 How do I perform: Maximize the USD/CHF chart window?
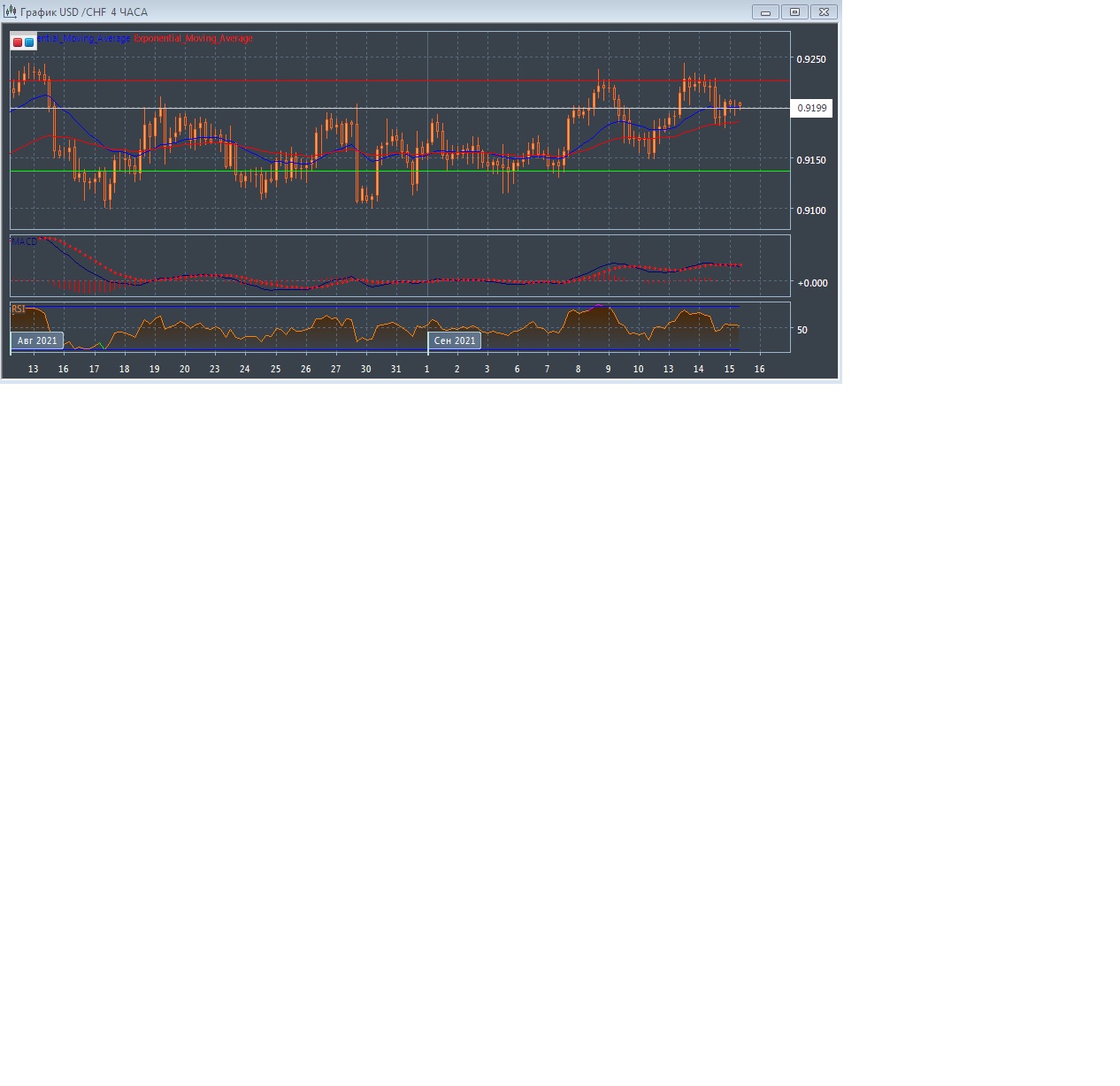tap(794, 12)
